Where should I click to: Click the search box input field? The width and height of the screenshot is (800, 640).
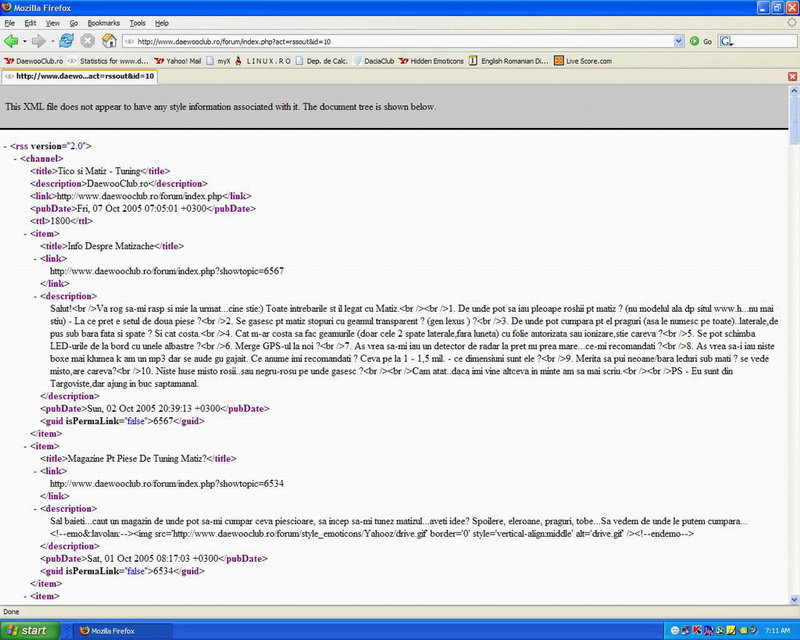[765, 41]
